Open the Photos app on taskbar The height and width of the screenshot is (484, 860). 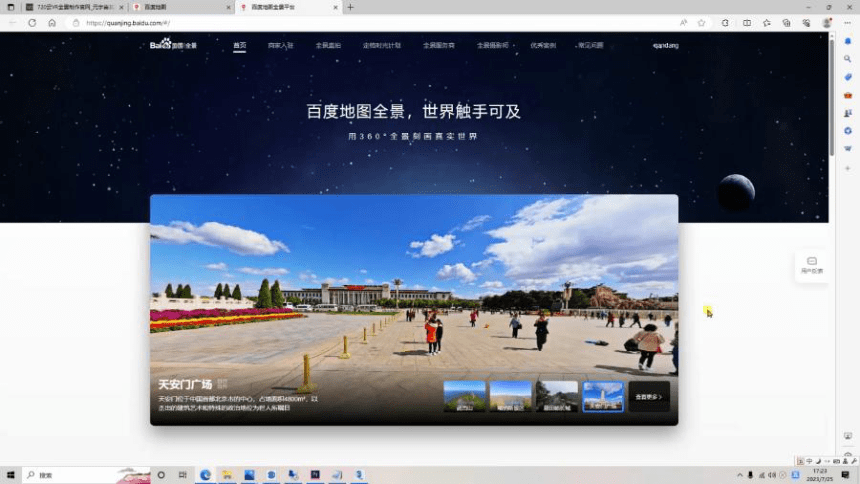249,475
